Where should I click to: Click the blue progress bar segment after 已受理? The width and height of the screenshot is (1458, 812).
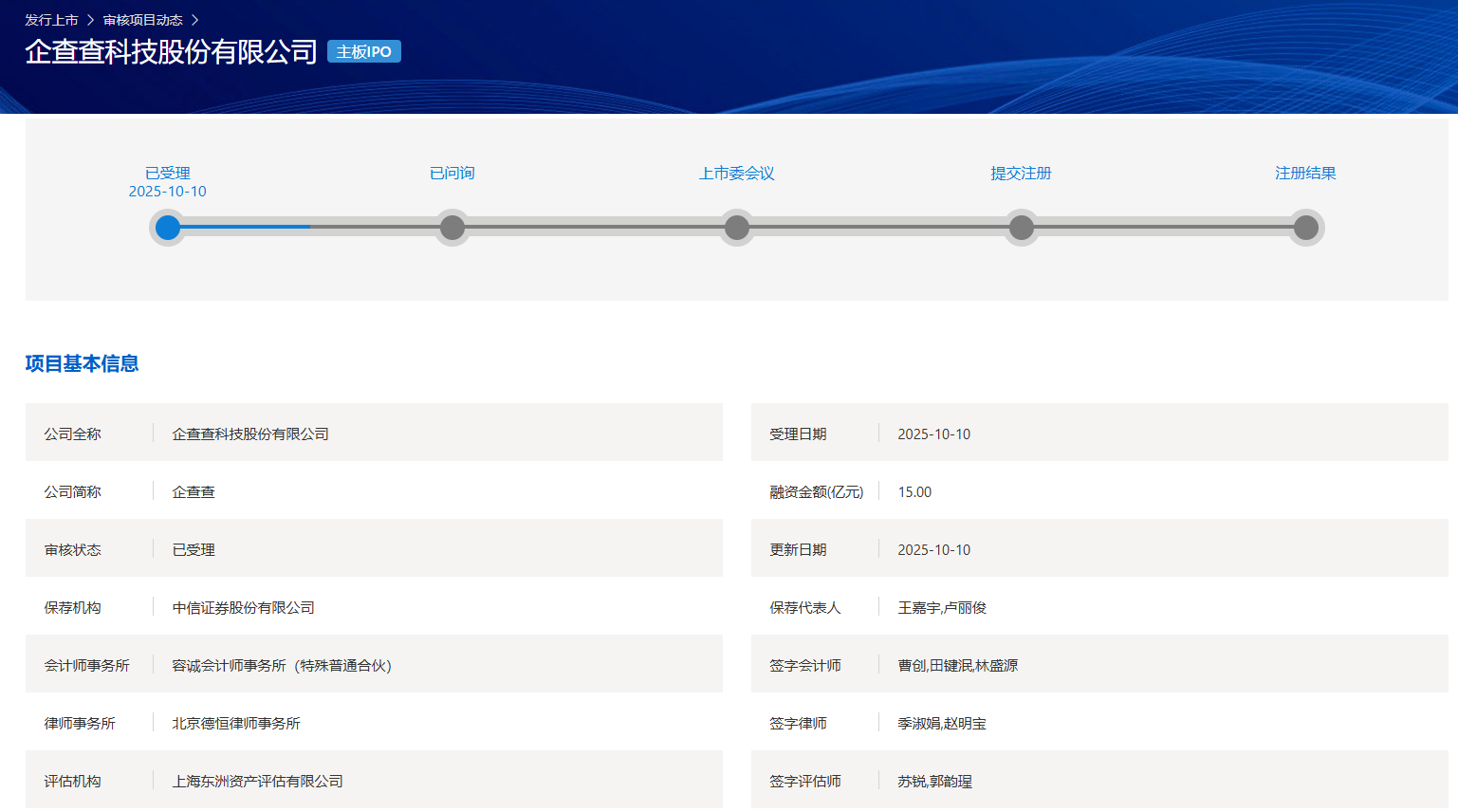click(x=247, y=227)
